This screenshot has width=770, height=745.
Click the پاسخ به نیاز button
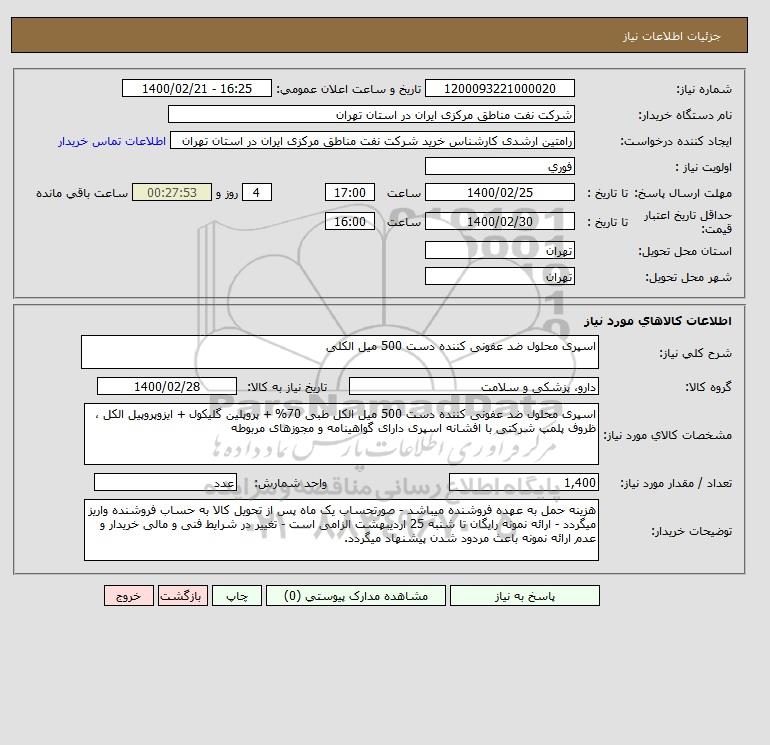(x=524, y=596)
